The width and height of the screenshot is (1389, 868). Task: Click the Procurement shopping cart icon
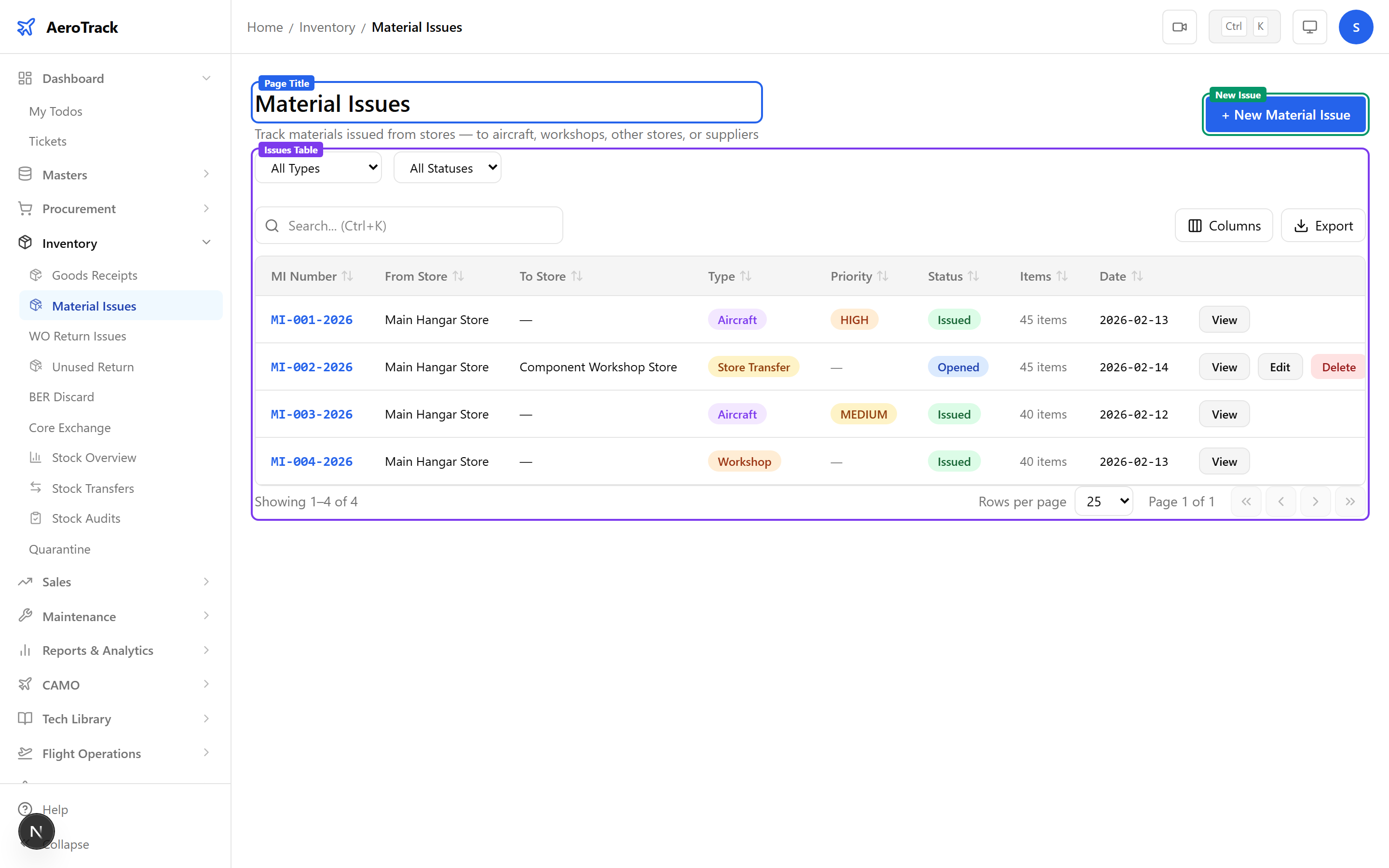(x=25, y=208)
